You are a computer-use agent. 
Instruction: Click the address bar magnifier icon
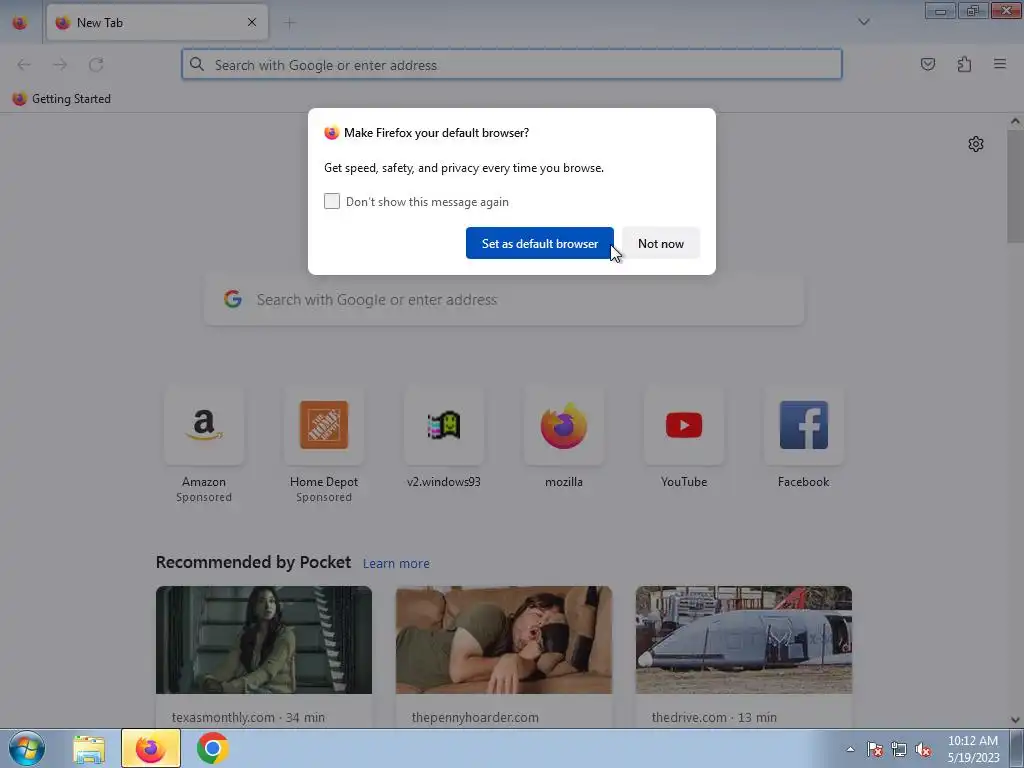197,64
